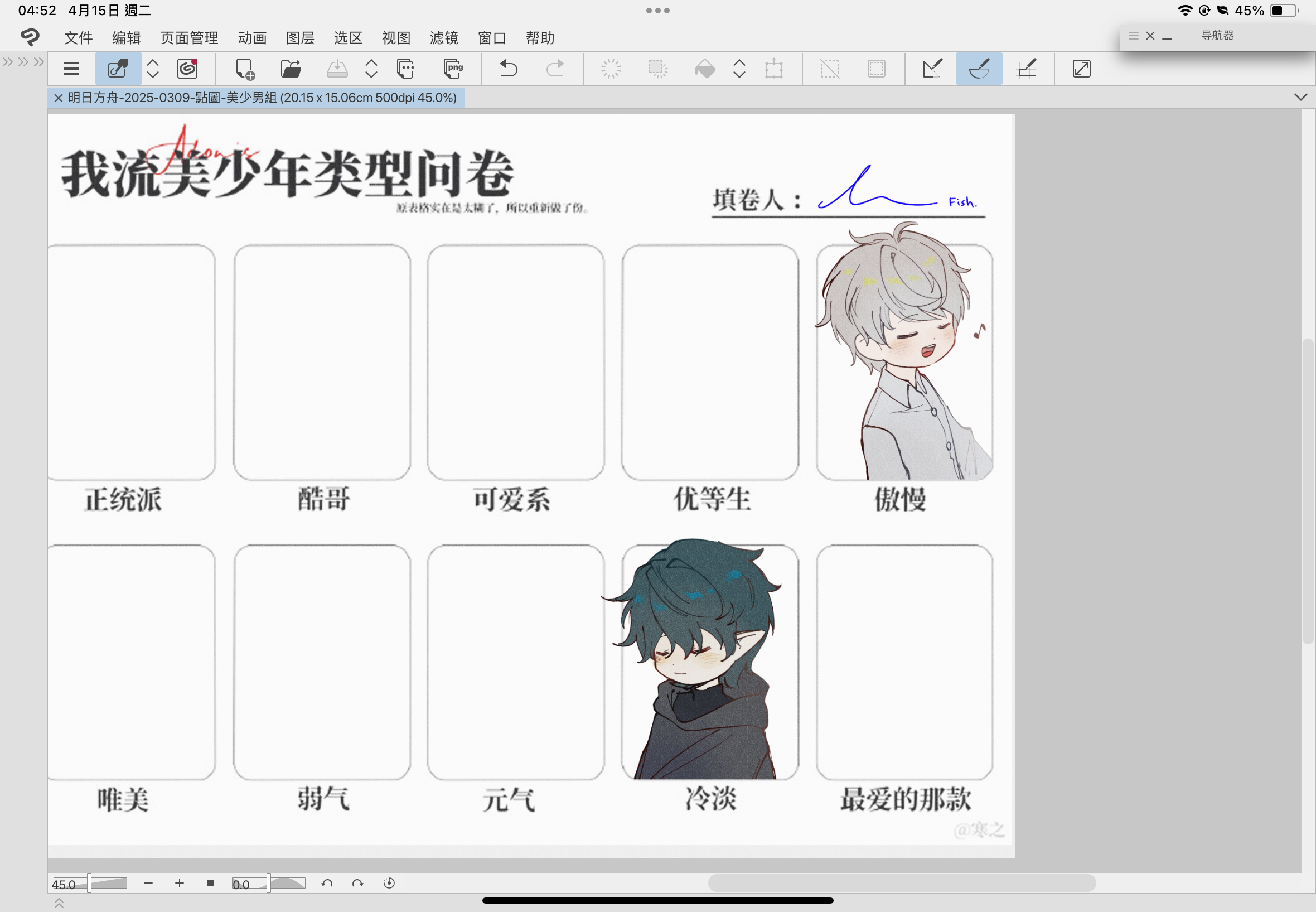Zoom out with the minus button
Viewport: 1316px width, 912px height.
point(148,884)
